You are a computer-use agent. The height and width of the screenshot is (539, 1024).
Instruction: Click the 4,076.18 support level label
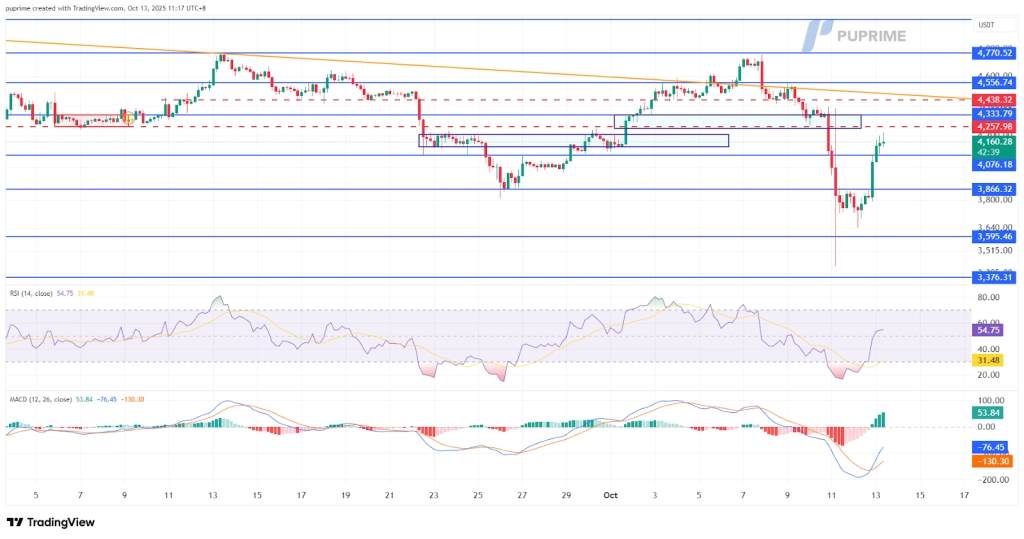click(993, 164)
